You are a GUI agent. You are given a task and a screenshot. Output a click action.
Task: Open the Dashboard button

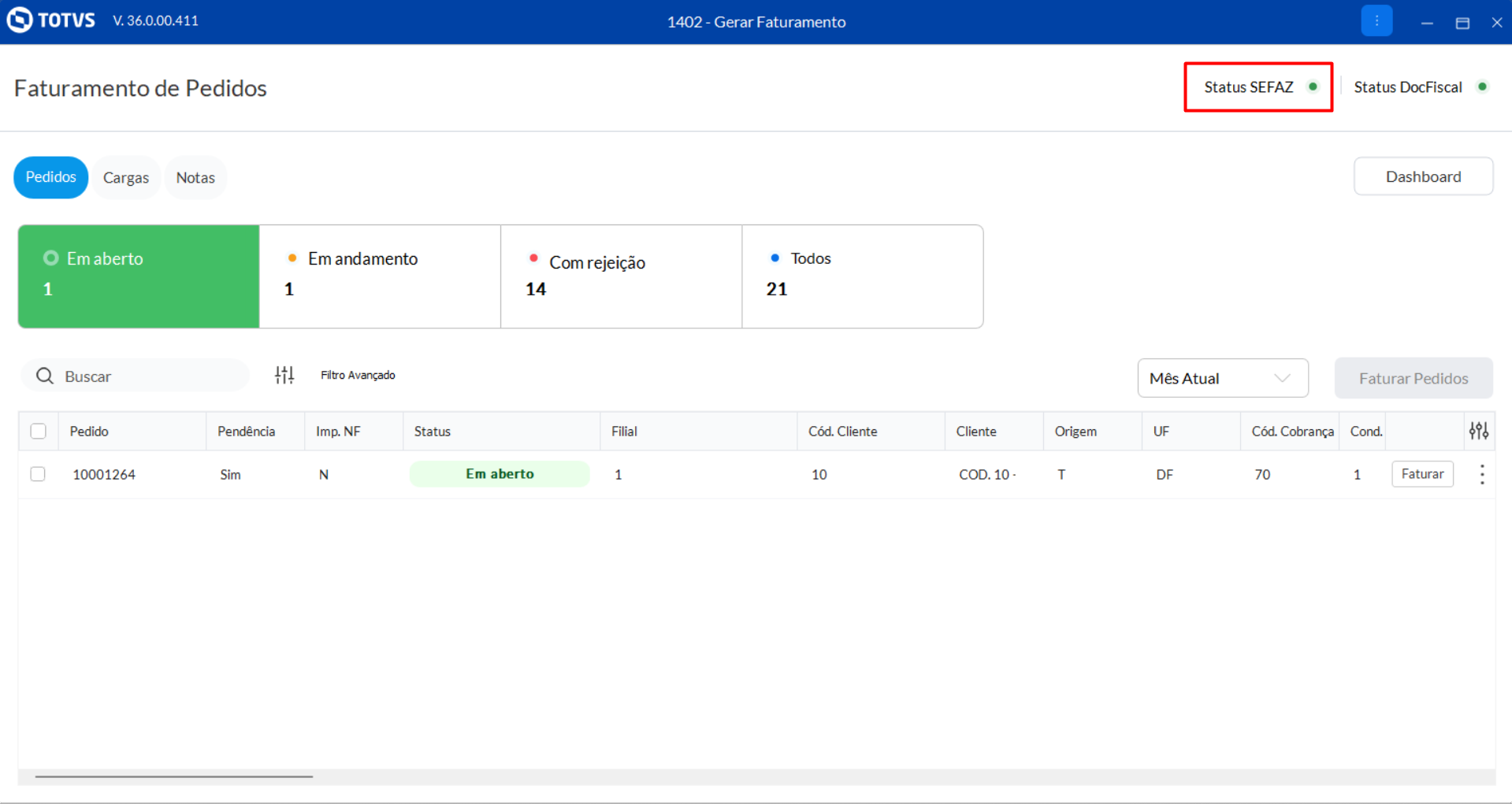point(1423,176)
